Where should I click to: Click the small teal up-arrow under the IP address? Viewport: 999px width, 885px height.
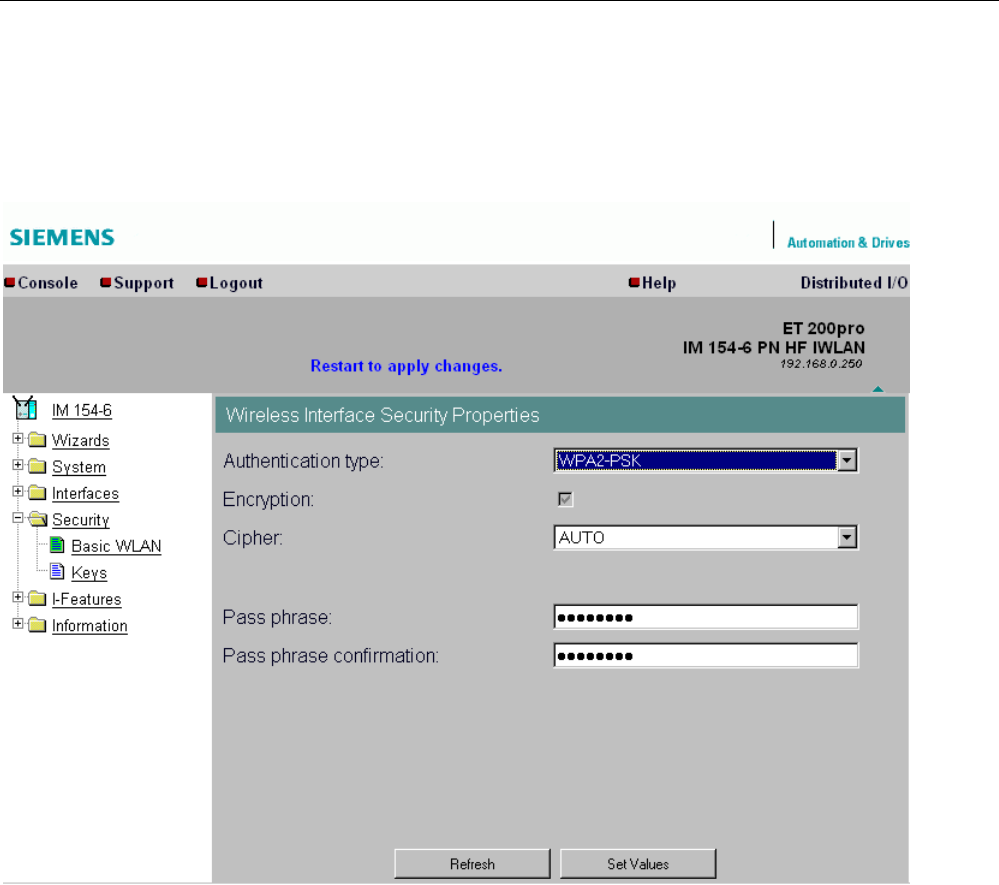pos(878,389)
